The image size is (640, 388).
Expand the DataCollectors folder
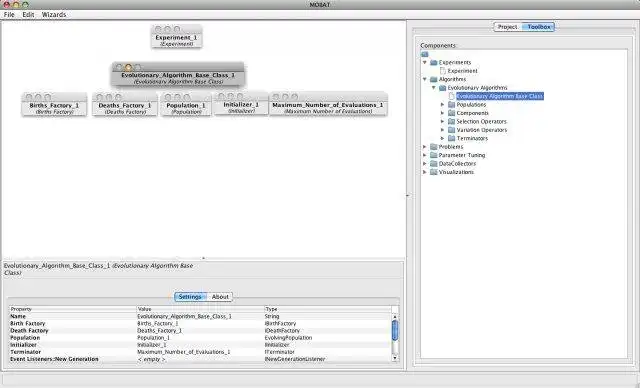pyautogui.click(x=424, y=163)
